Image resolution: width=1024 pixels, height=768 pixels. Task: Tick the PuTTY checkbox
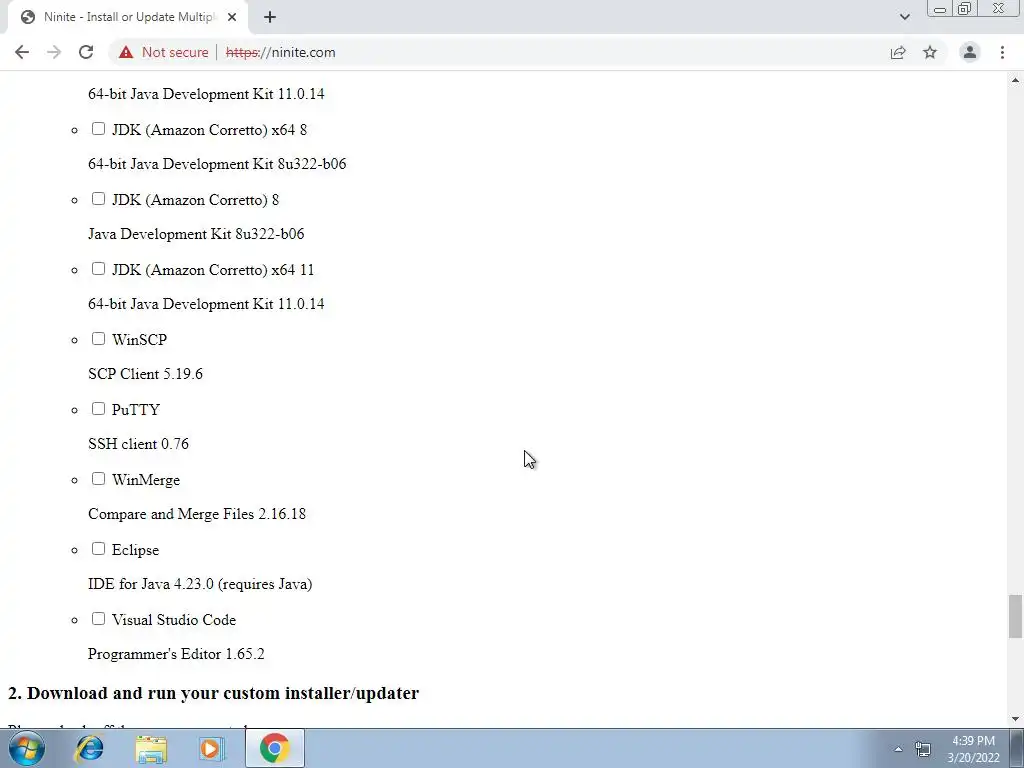[98, 409]
